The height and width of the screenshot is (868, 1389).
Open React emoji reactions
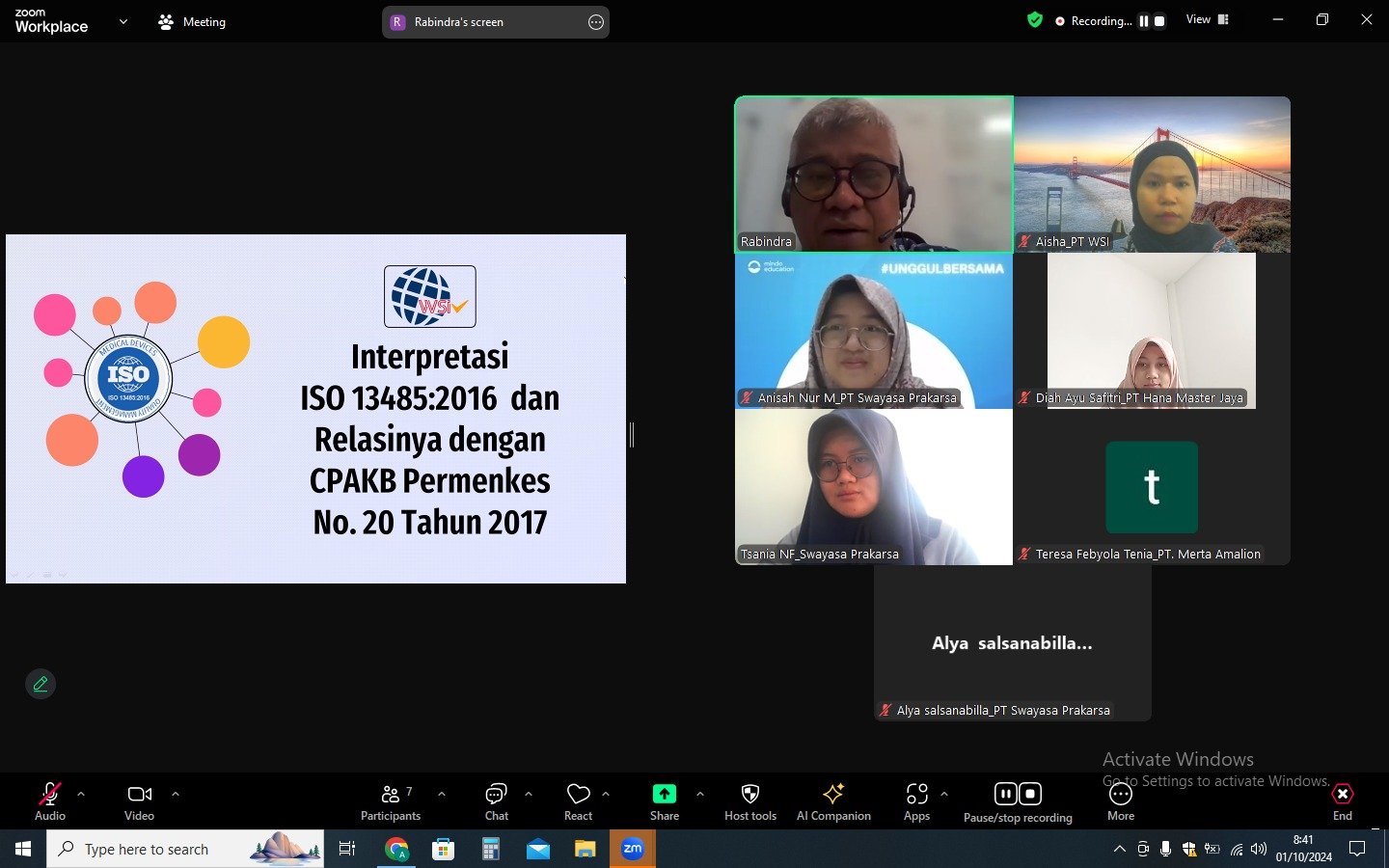coord(578,800)
